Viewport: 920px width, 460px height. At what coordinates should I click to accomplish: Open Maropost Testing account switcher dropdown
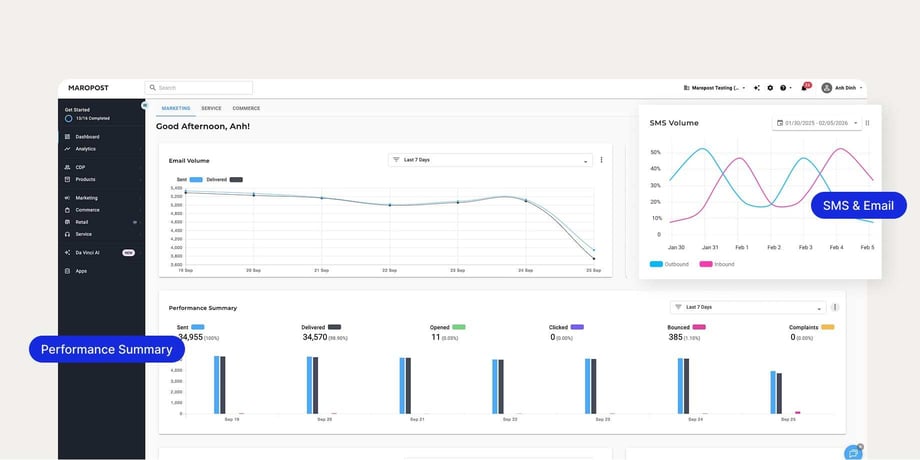click(714, 88)
